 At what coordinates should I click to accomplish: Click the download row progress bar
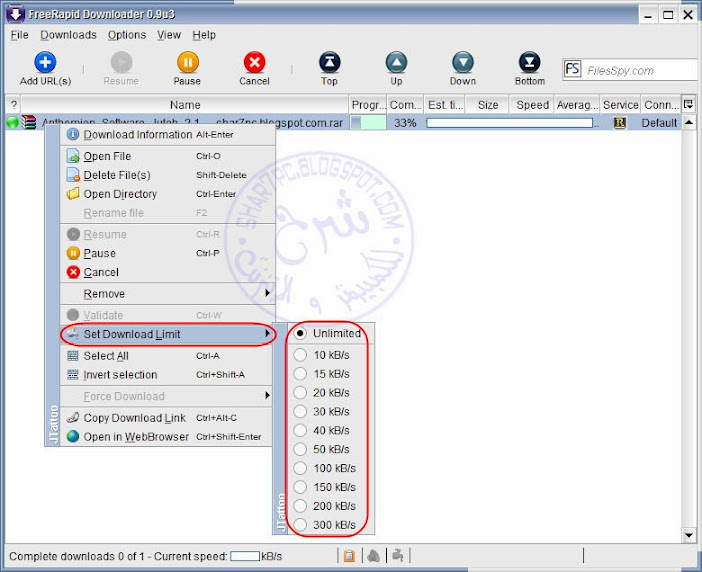368,123
